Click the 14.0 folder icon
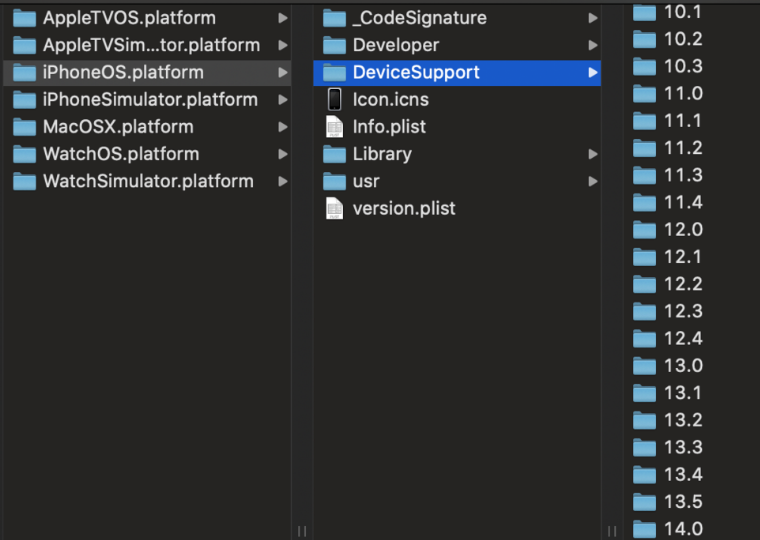Screen dimensions: 760x540 click(x=645, y=529)
